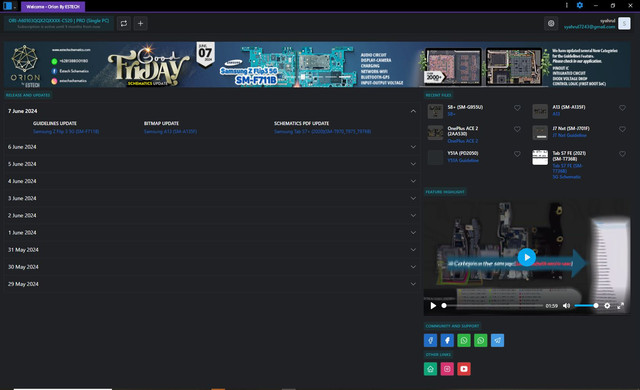640x390 pixels.
Task: Favorite the J7 Nxt (SM-J701F) file
Action: click(x=622, y=129)
